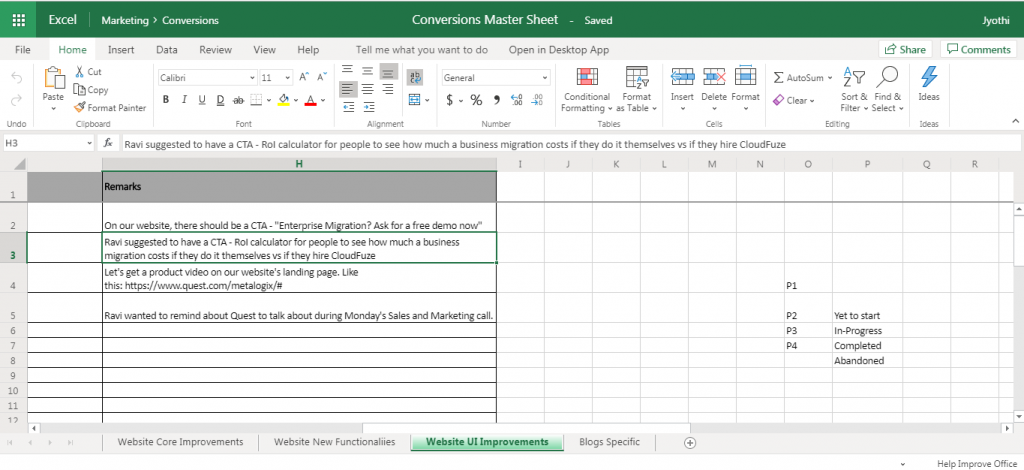Decrease the font size
The width and height of the screenshot is (1024, 470).
(x=321, y=77)
